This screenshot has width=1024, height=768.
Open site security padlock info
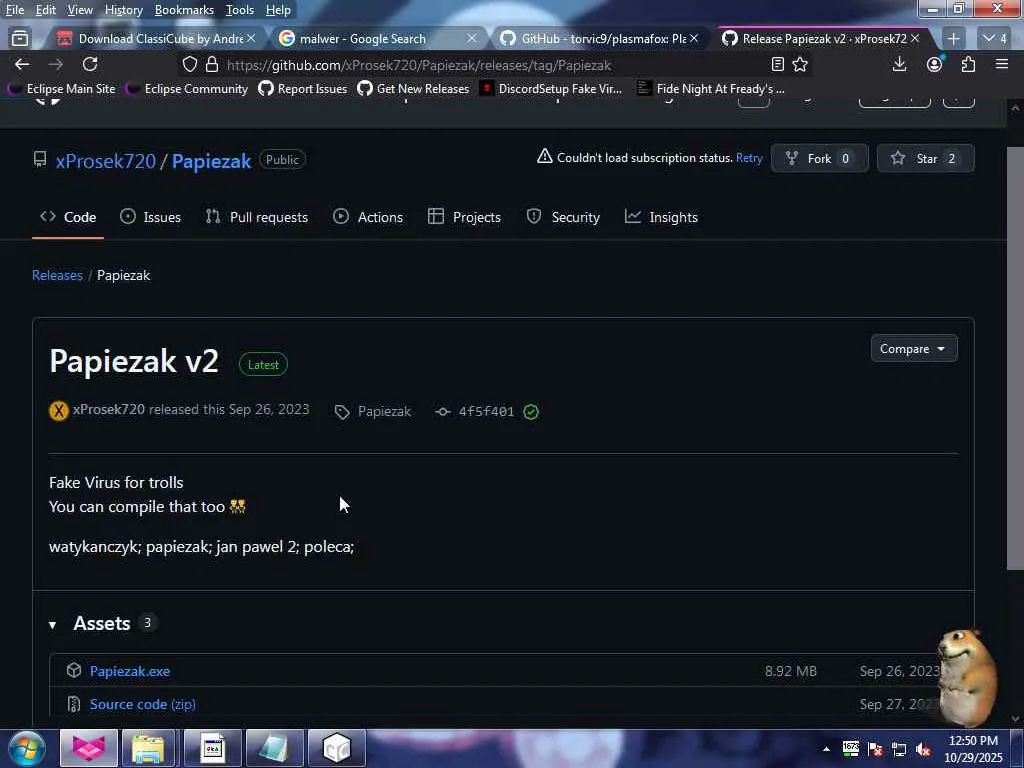click(212, 64)
